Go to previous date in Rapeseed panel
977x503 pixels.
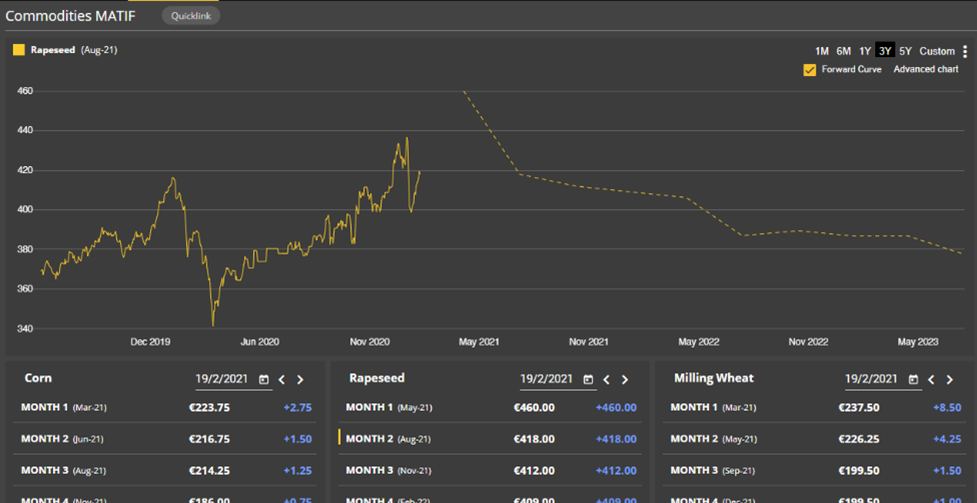click(x=606, y=380)
